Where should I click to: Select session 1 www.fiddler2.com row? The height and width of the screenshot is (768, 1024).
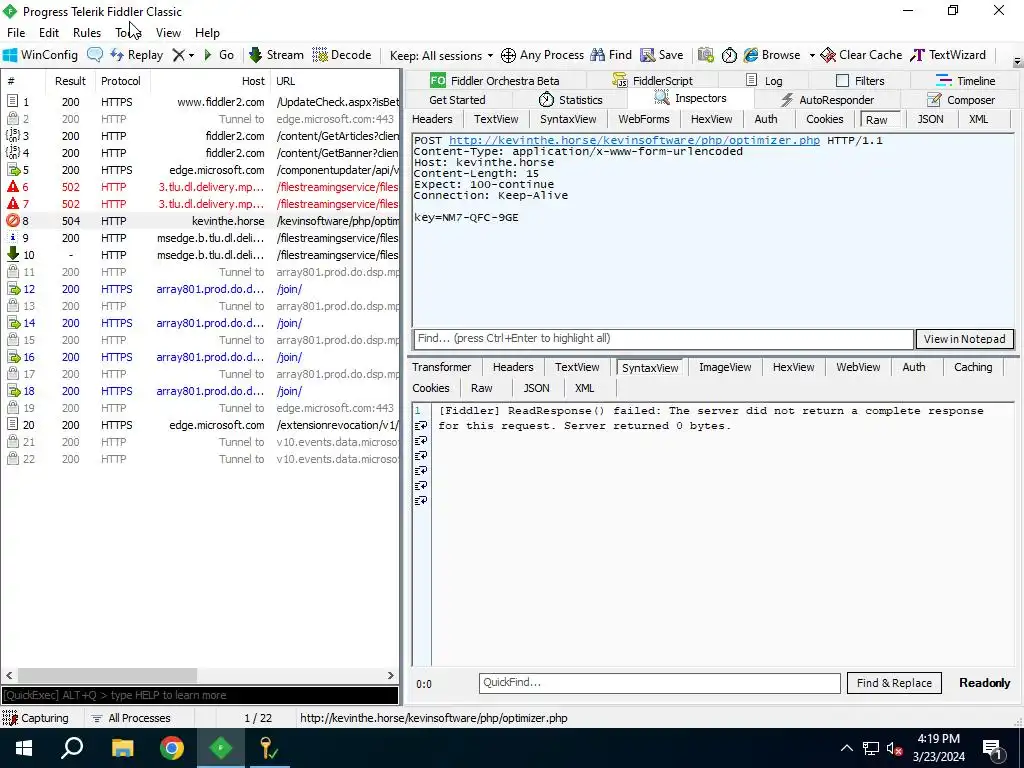point(200,102)
